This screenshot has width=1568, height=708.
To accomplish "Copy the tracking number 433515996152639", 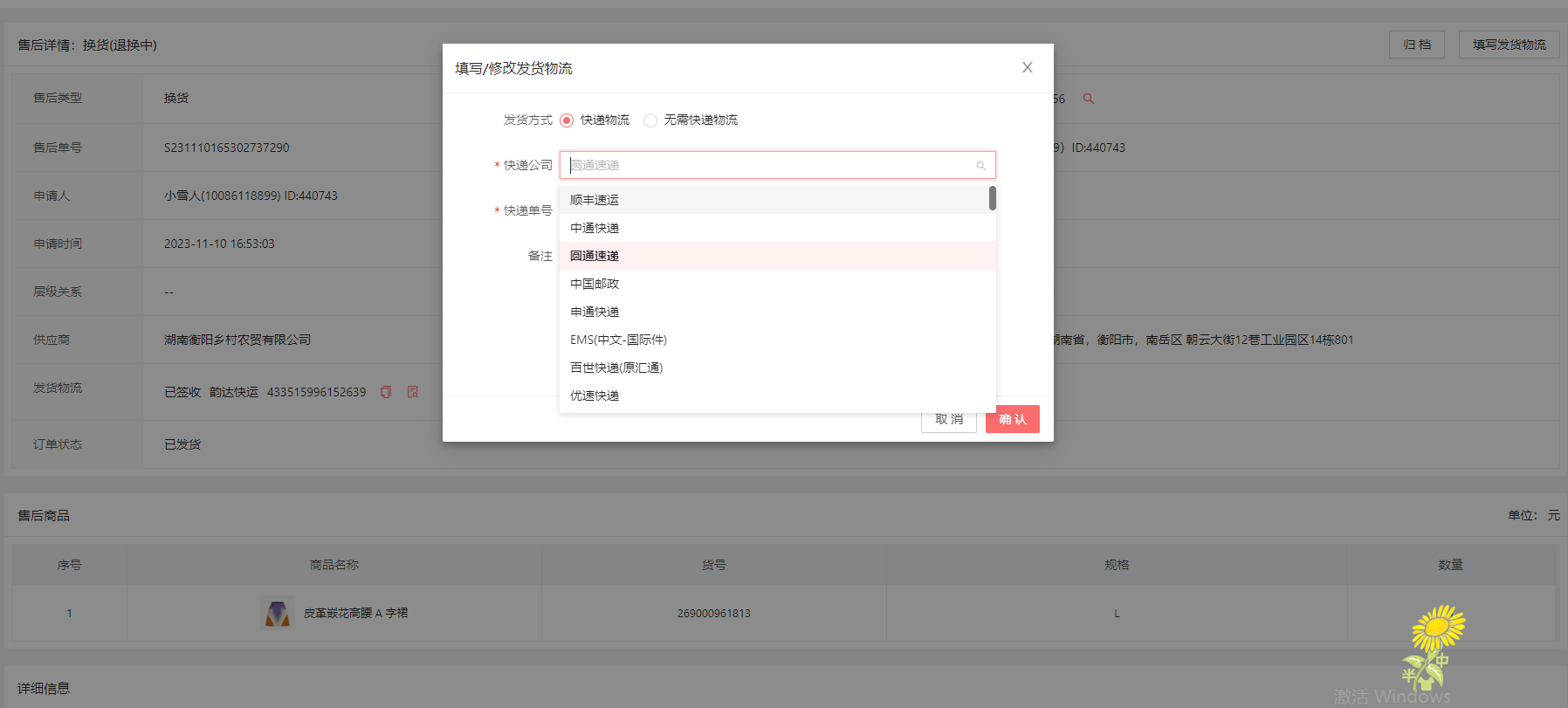I will coord(385,392).
